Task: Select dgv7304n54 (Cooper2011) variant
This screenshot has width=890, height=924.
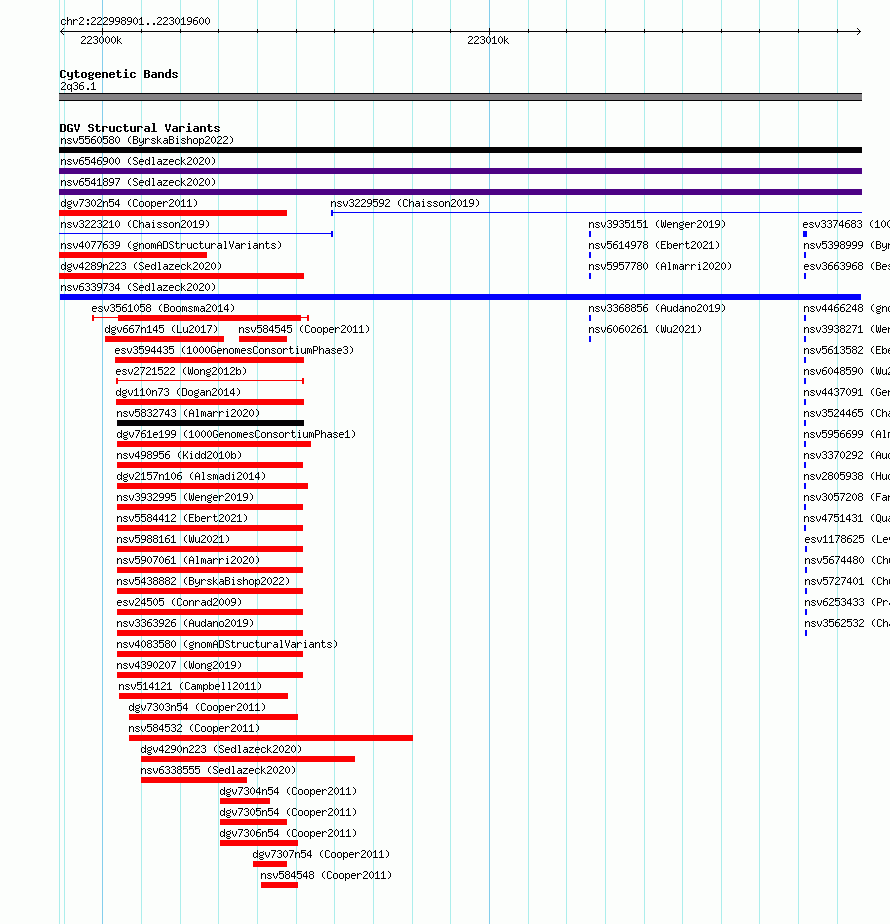Action: coord(288,791)
